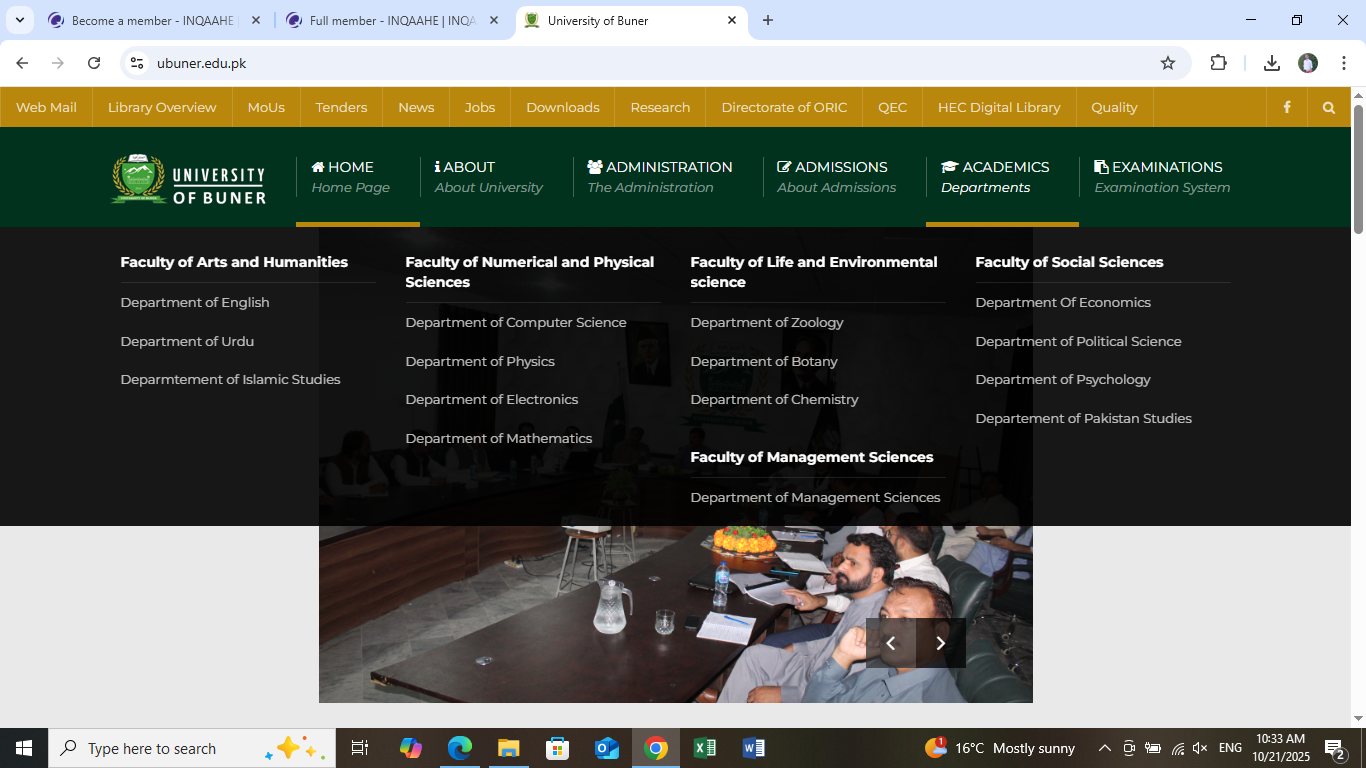Expand the Academics Departments menu
1366x768 pixels.
(995, 177)
